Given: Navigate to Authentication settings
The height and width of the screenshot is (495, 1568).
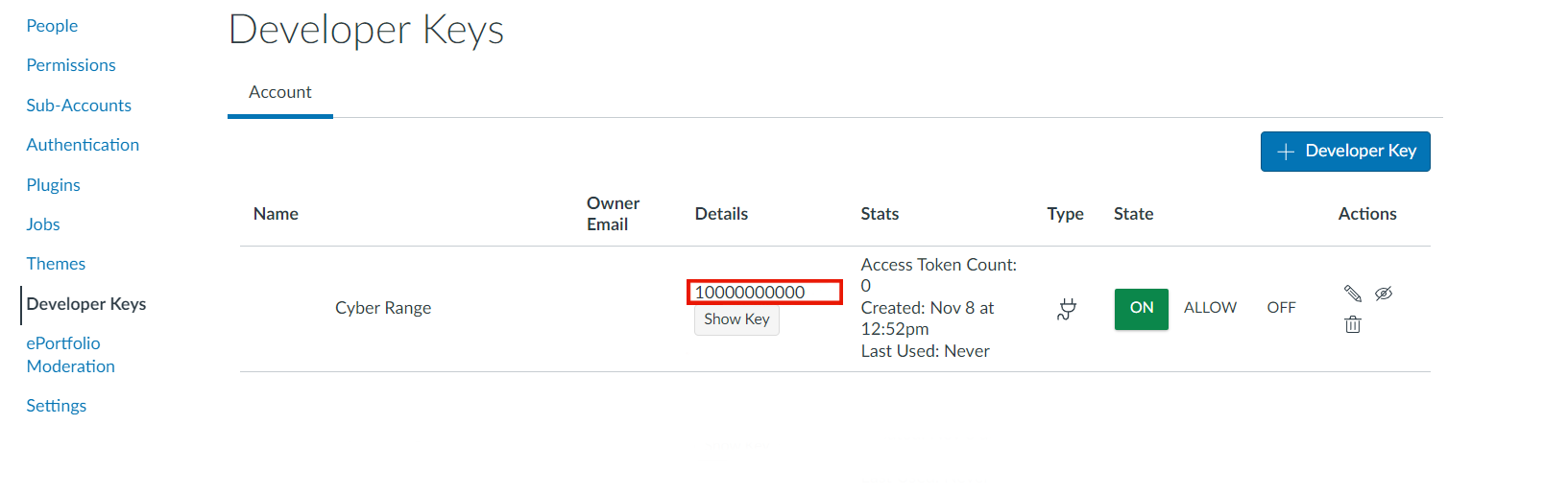Looking at the screenshot, I should pyautogui.click(x=83, y=145).
